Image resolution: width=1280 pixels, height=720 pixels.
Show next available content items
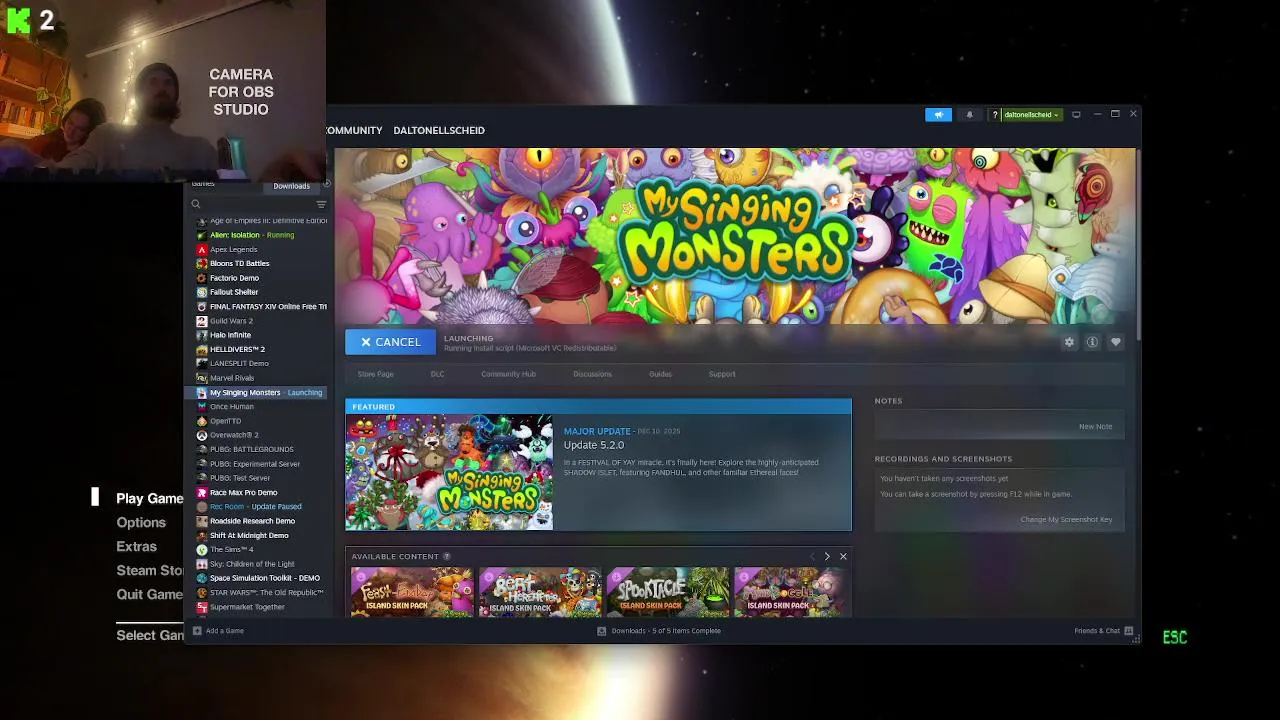point(827,556)
